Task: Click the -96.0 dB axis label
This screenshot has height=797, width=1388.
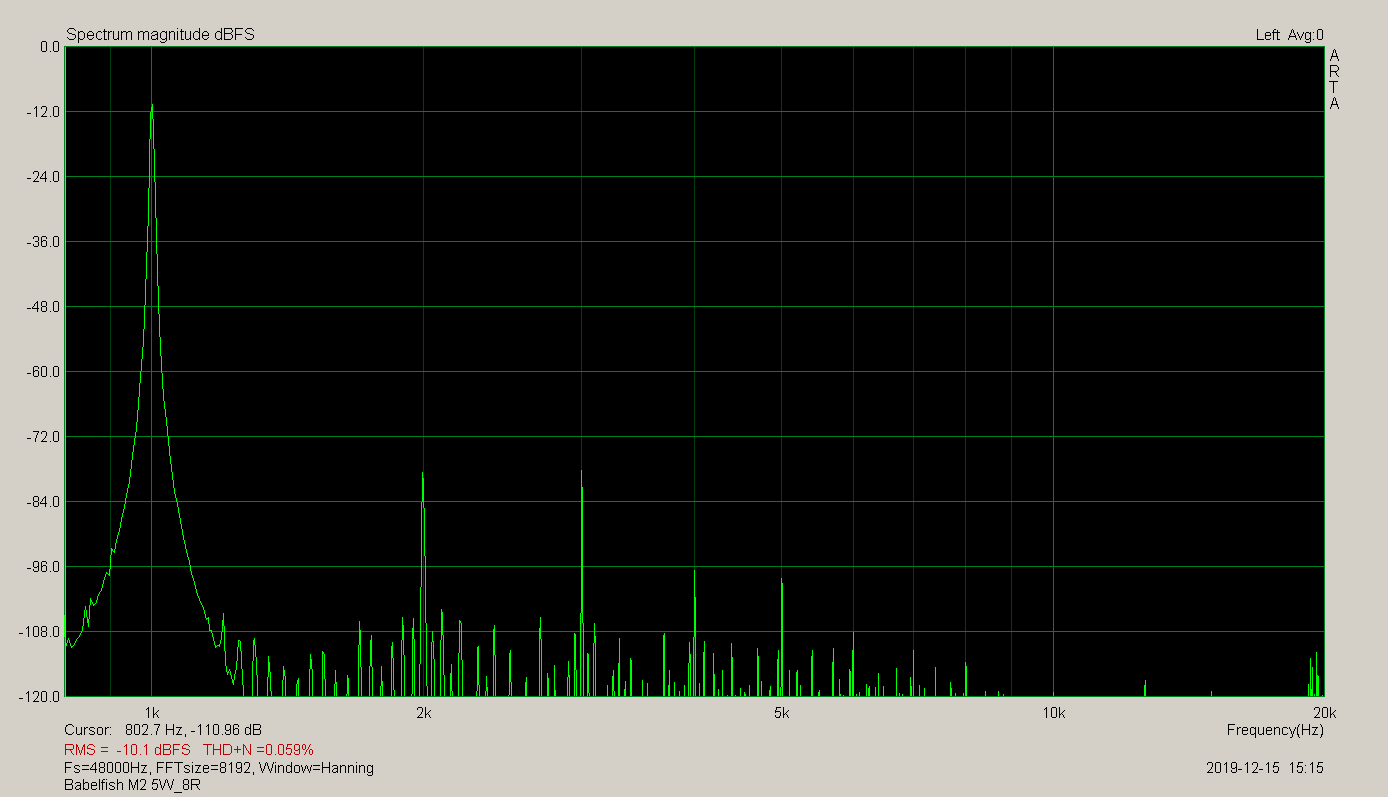Action: tap(45, 567)
